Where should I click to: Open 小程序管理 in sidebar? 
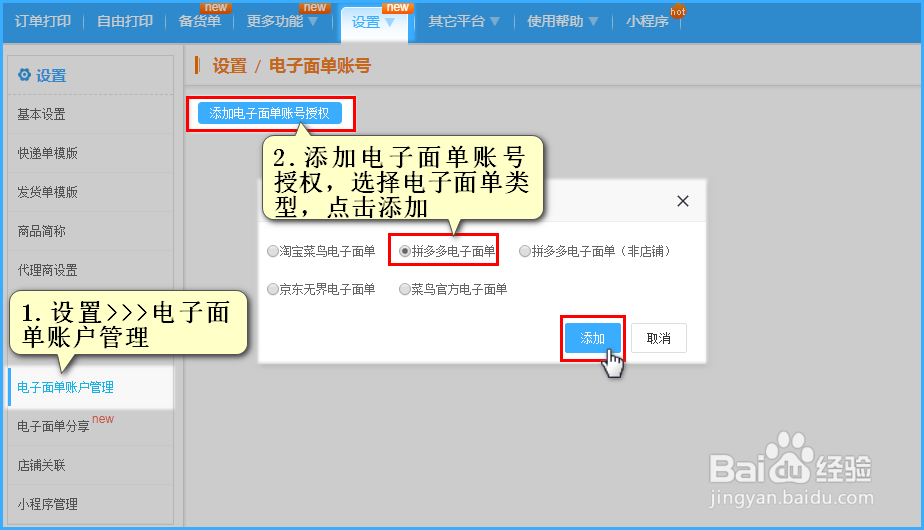pos(90,504)
